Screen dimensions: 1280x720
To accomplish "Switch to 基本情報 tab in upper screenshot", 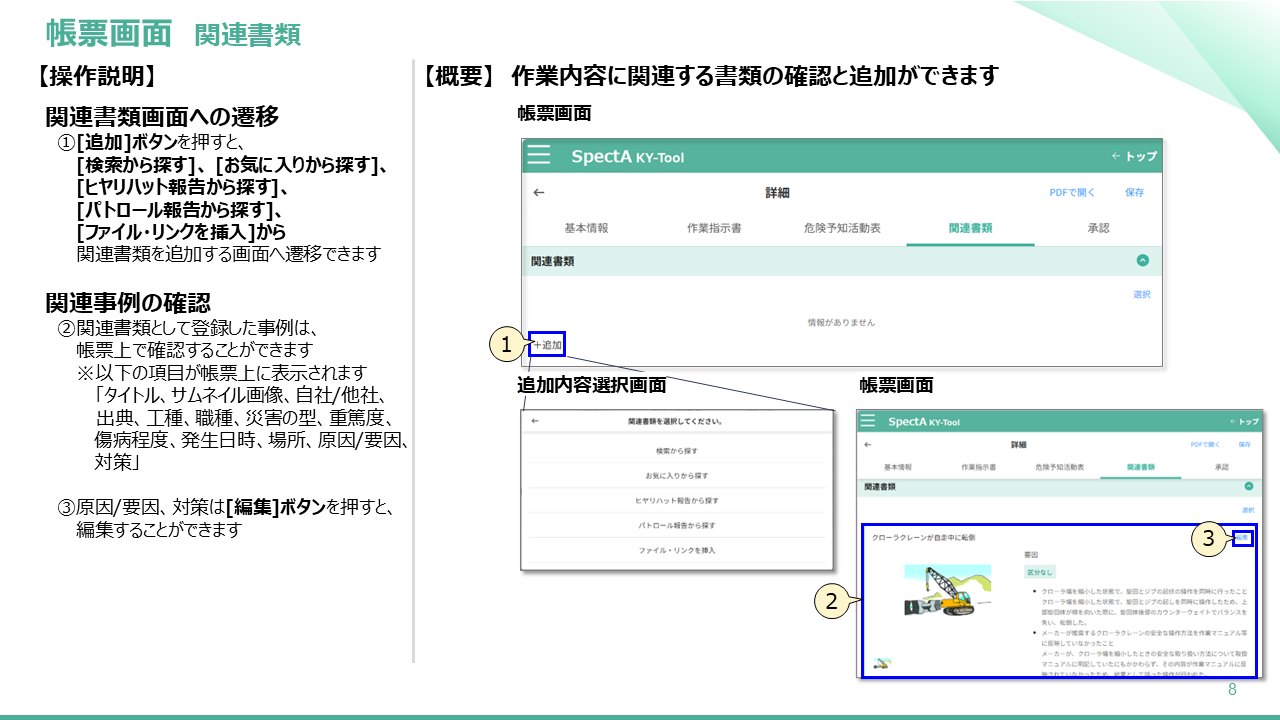I will (586, 228).
